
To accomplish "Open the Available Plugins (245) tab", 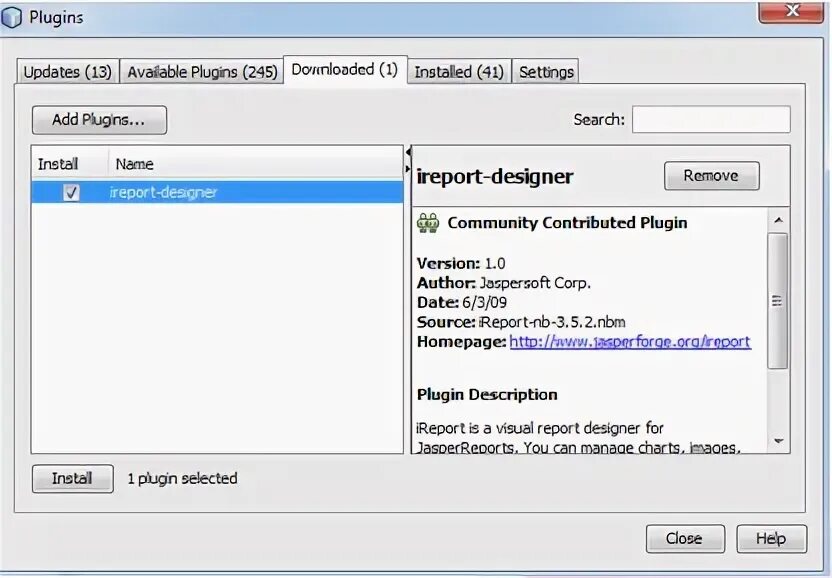I will tap(202, 72).
